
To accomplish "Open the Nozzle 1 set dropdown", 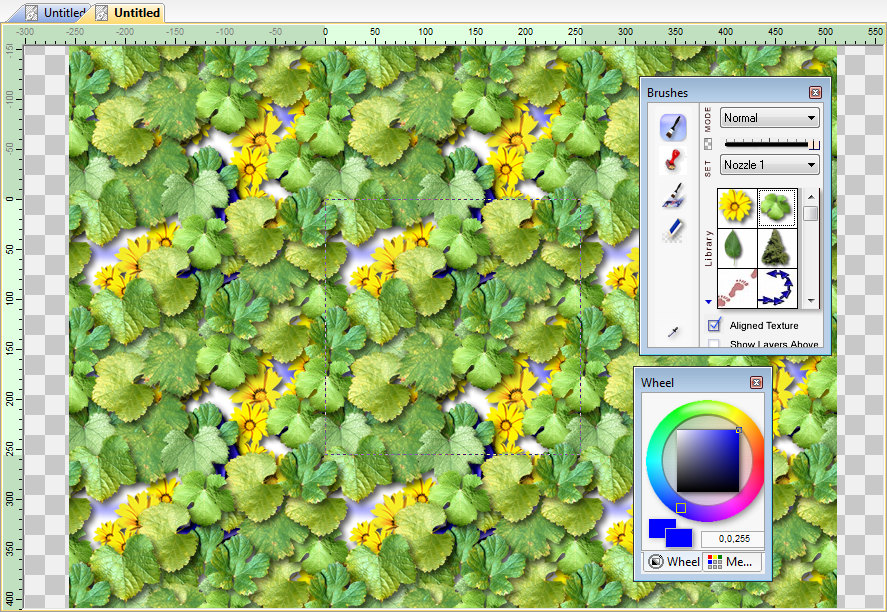I will coord(769,165).
